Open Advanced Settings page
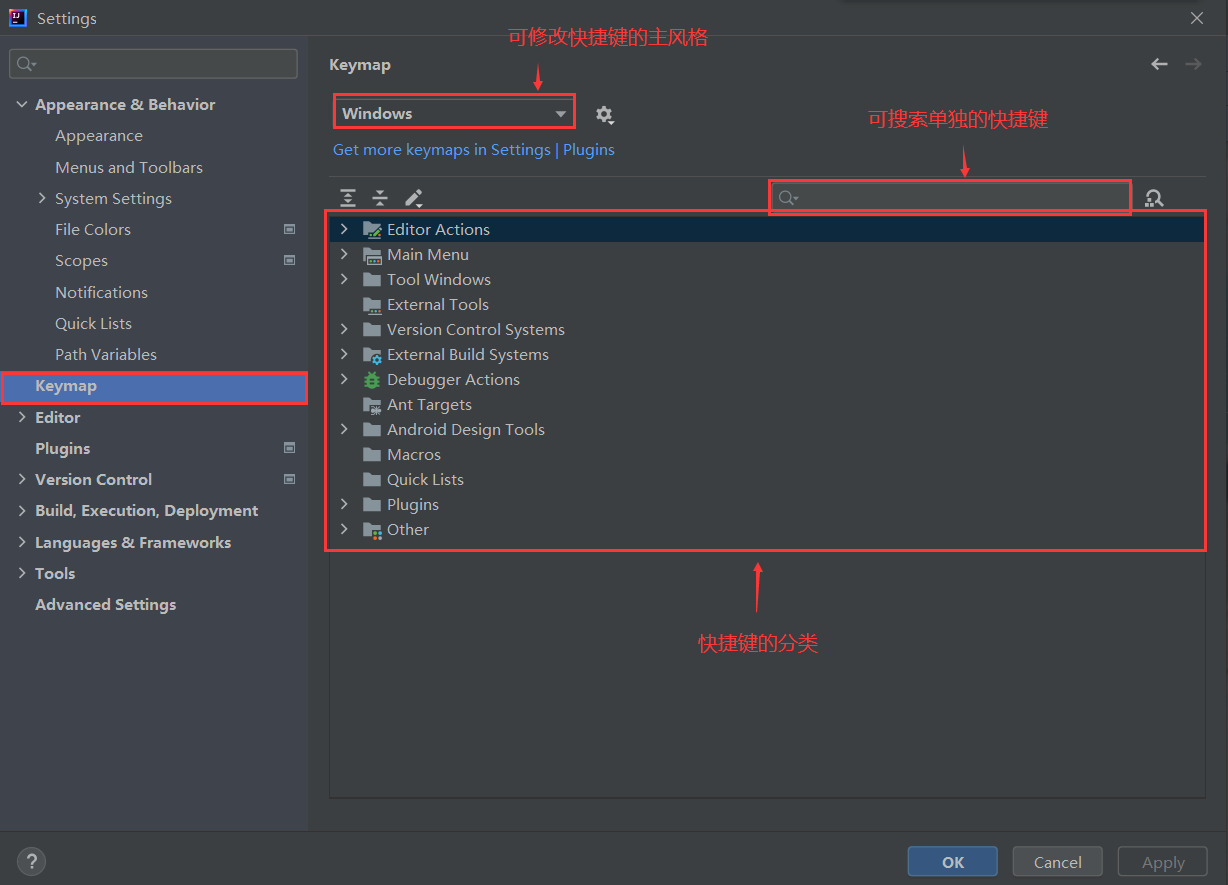The image size is (1228, 885). tap(105, 604)
